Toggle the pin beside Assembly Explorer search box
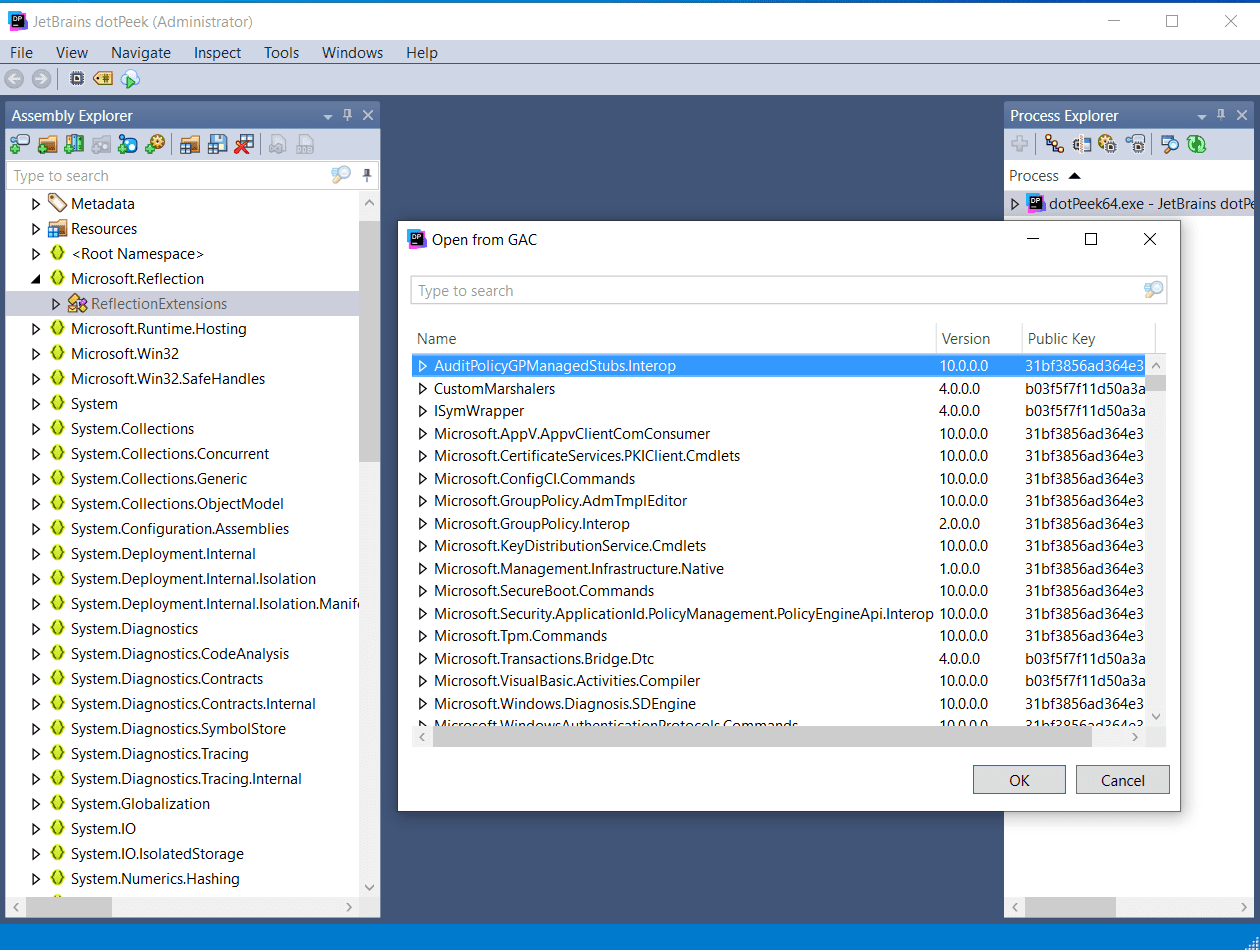 click(367, 175)
